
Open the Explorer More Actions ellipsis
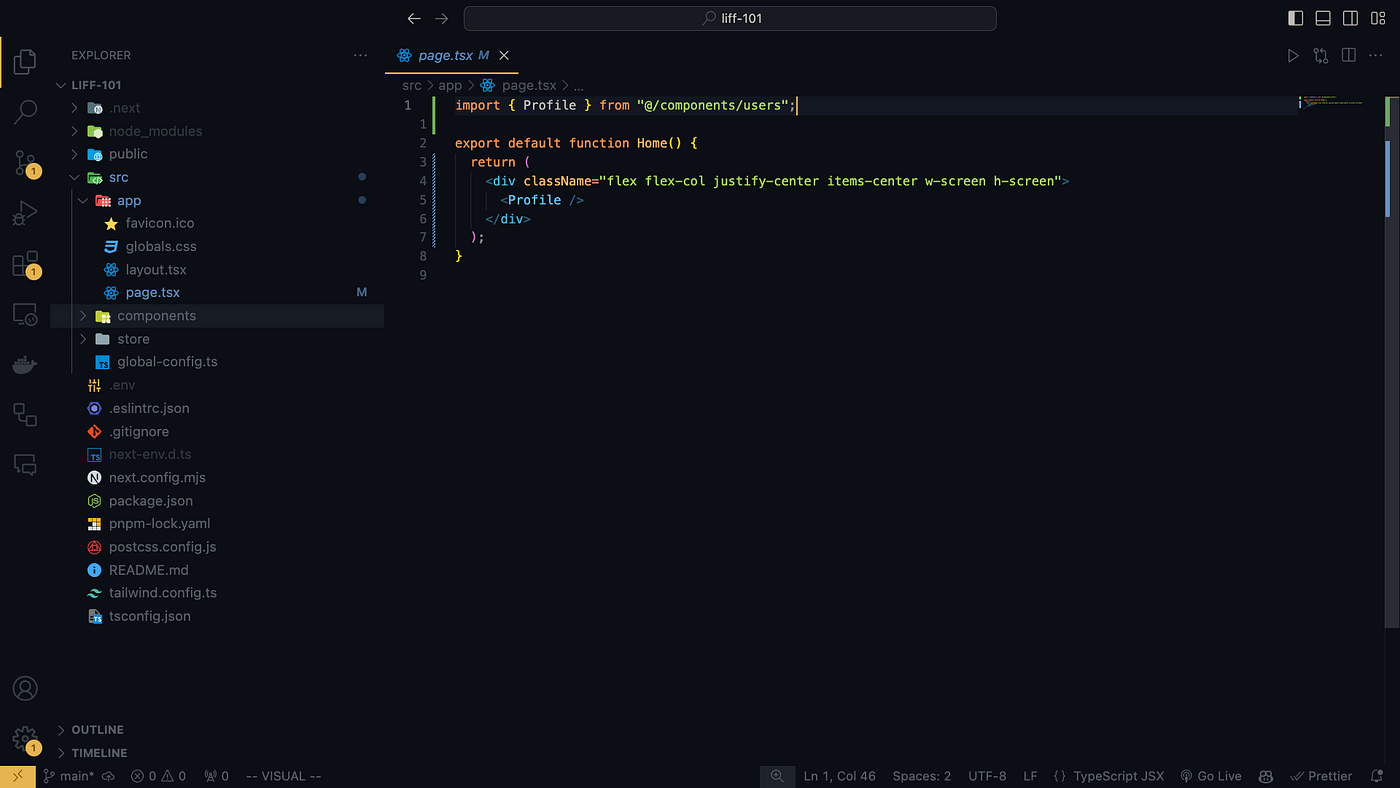tap(360, 55)
